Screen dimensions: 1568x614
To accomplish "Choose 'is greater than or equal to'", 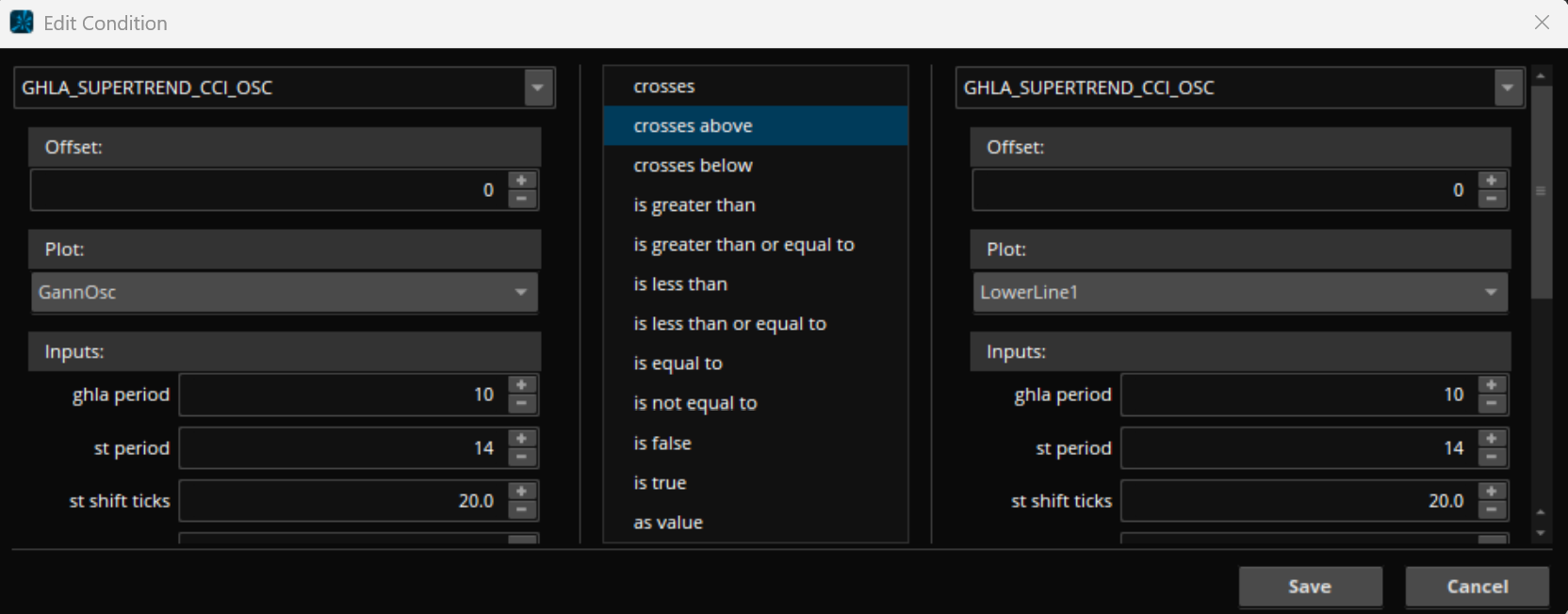I will tap(743, 245).
